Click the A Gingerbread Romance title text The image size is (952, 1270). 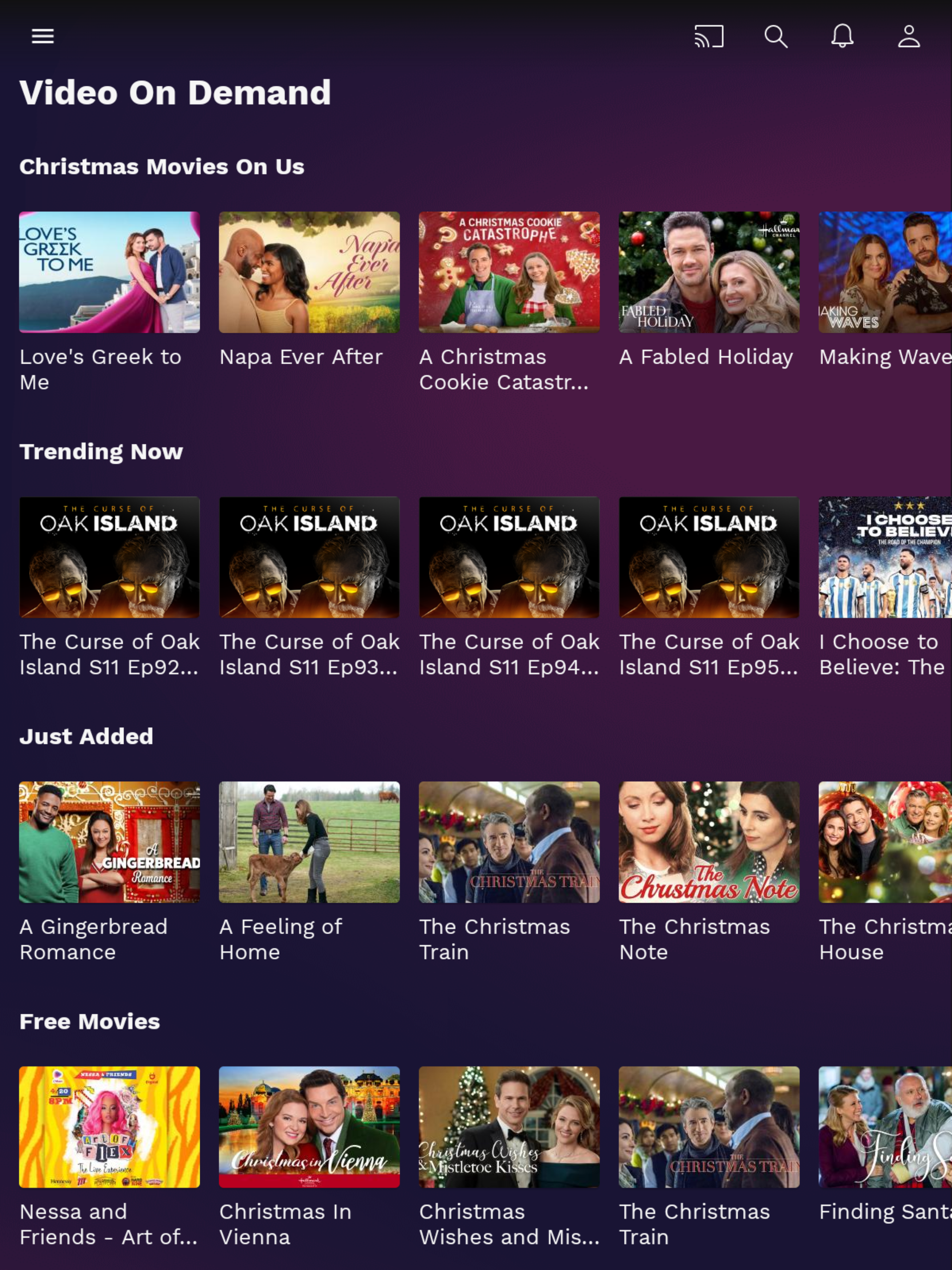[x=94, y=939]
